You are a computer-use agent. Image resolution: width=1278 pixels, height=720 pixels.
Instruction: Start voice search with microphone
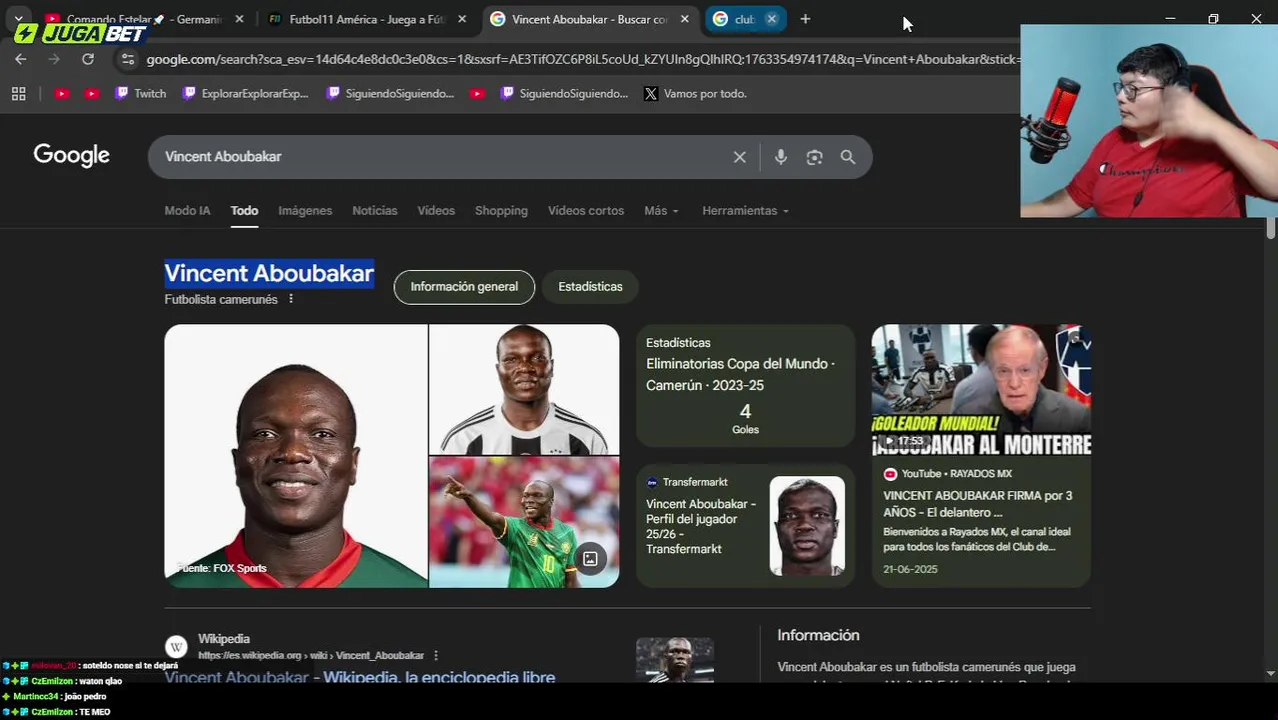pos(781,157)
